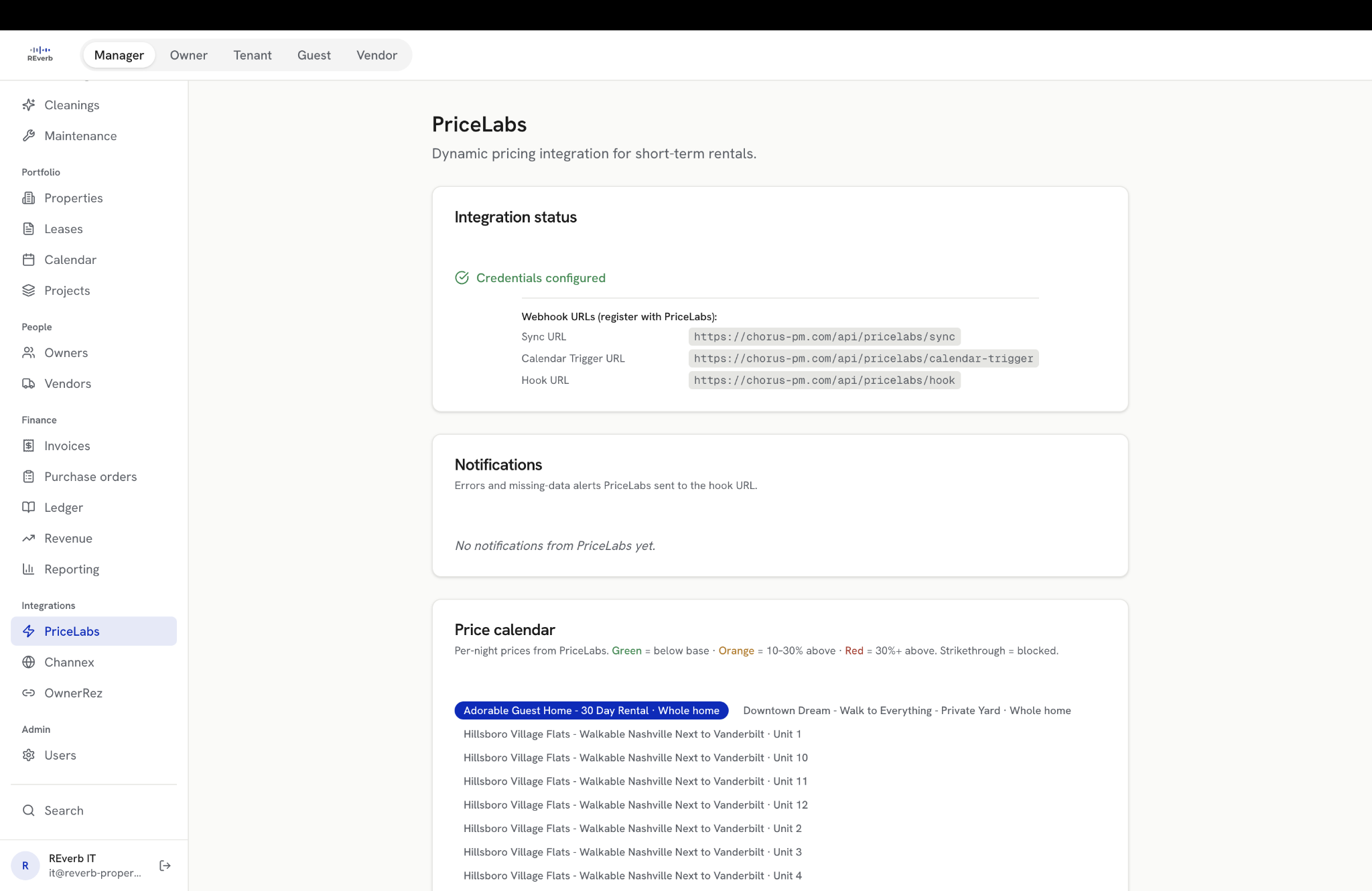Select the Channex integration link
Screen dimensions: 1372x891
point(94,663)
